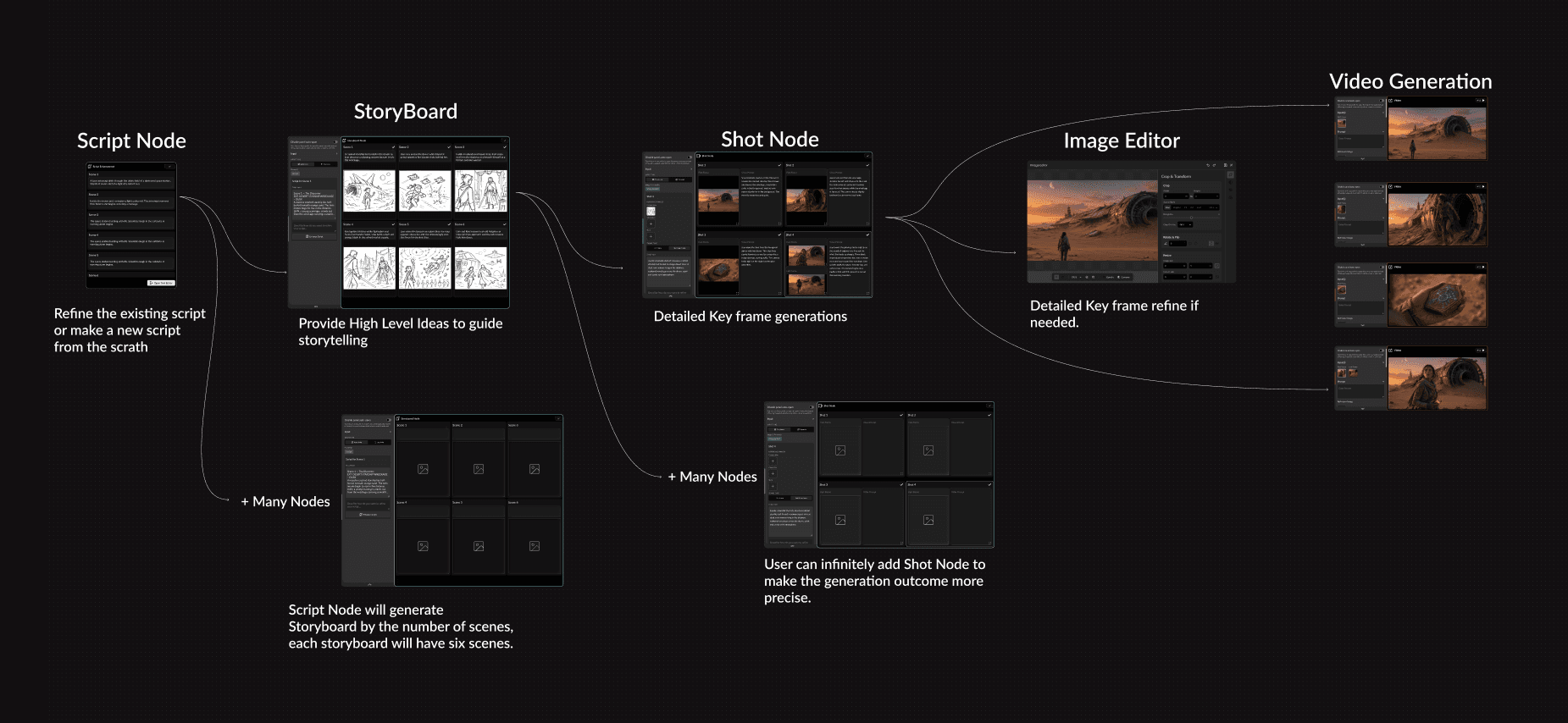Toggle Scene 1 checkmark in top StoryBoard node
The width and height of the screenshot is (1568, 723).
(393, 146)
